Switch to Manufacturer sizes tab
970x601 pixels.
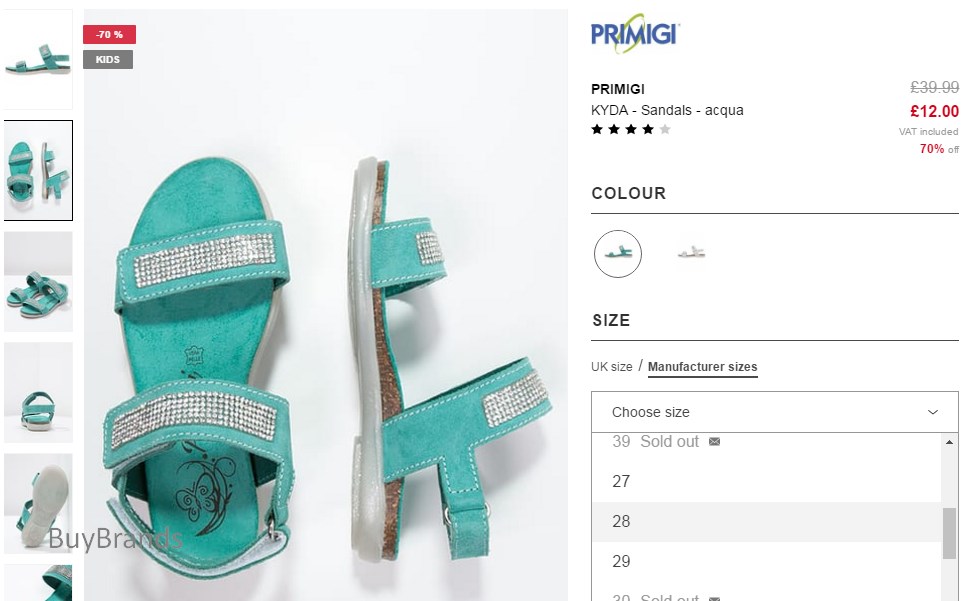(x=702, y=367)
